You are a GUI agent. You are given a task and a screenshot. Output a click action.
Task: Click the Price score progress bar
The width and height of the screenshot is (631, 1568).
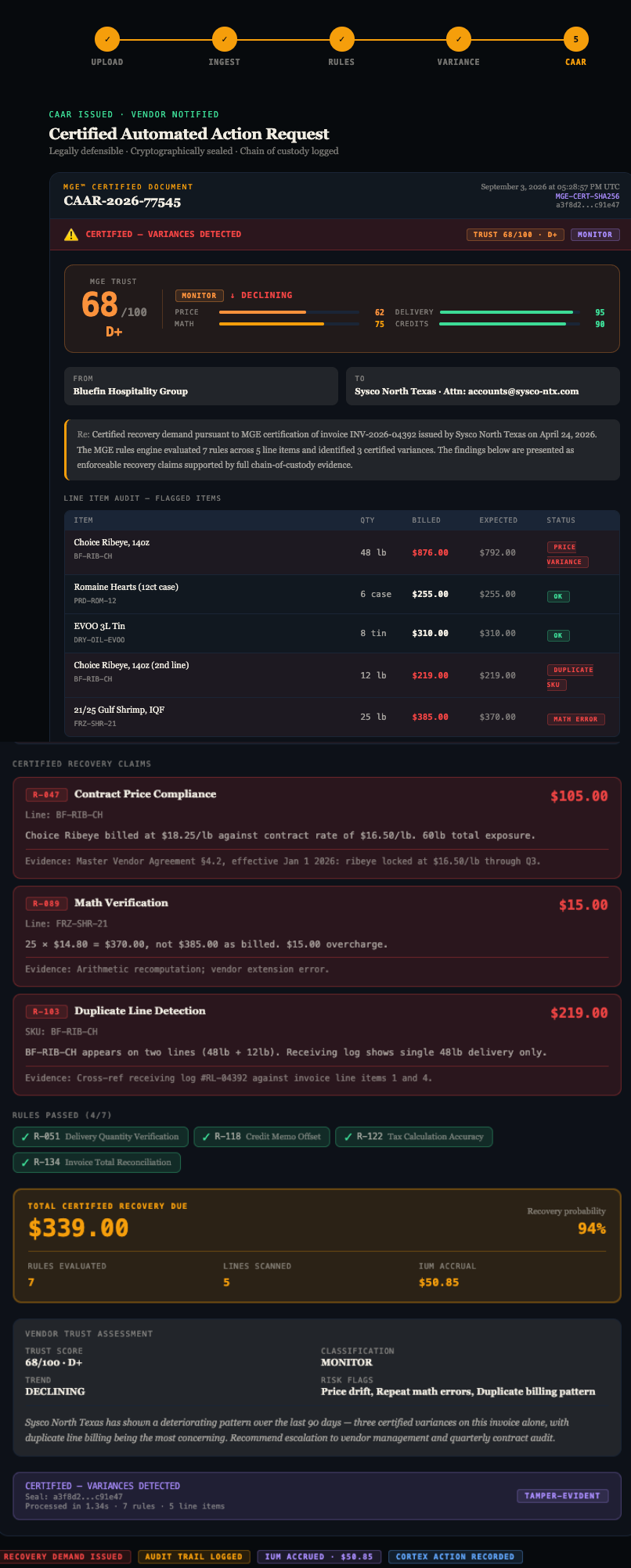(289, 312)
